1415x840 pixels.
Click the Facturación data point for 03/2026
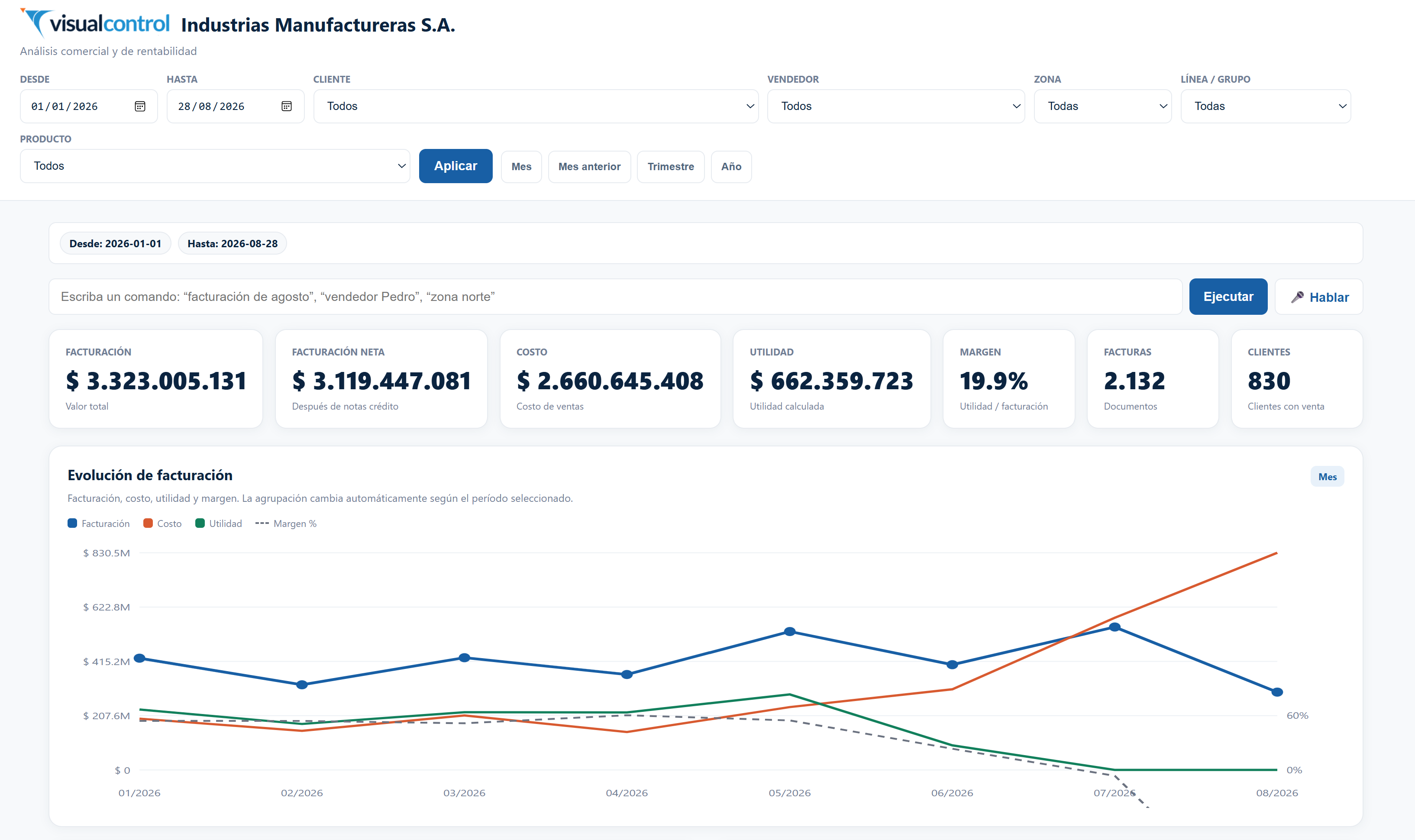click(x=465, y=658)
